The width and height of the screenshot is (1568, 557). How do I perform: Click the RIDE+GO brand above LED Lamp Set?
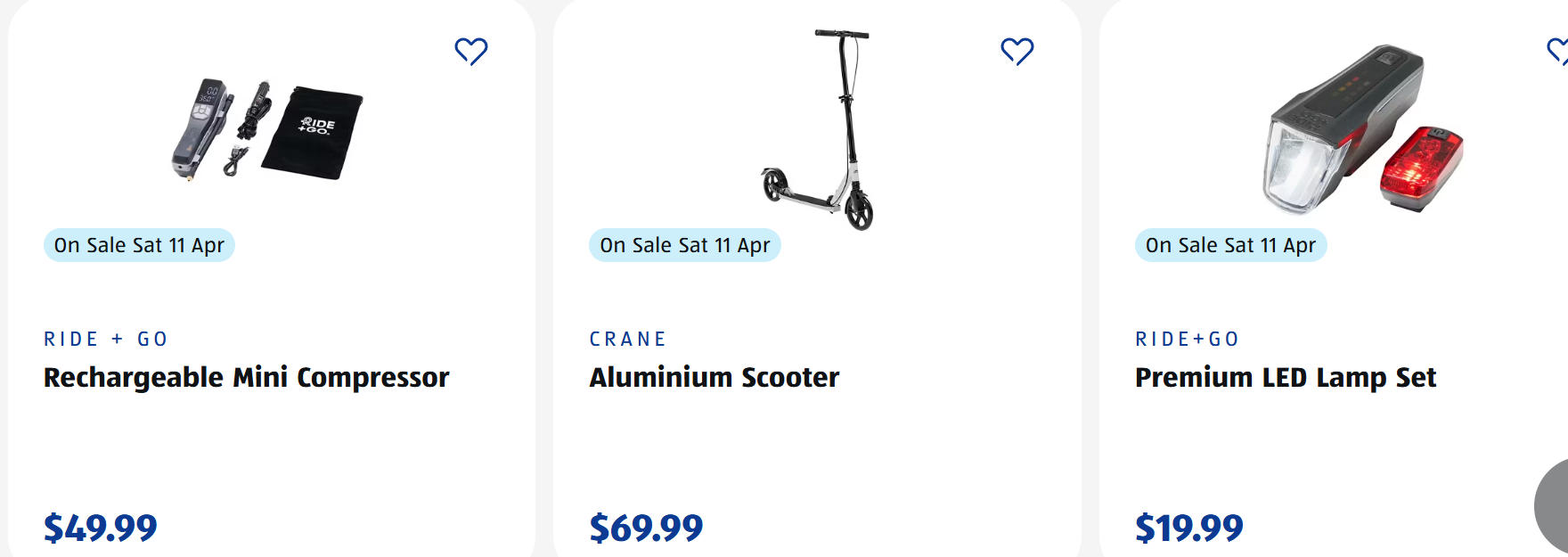1187,340
